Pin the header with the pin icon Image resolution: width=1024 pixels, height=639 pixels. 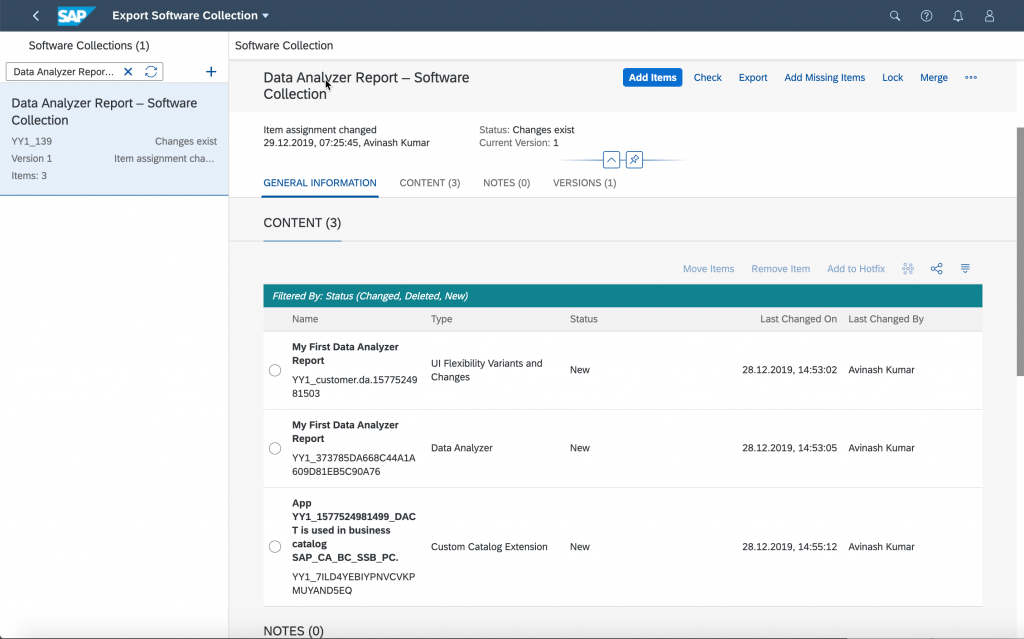[634, 159]
